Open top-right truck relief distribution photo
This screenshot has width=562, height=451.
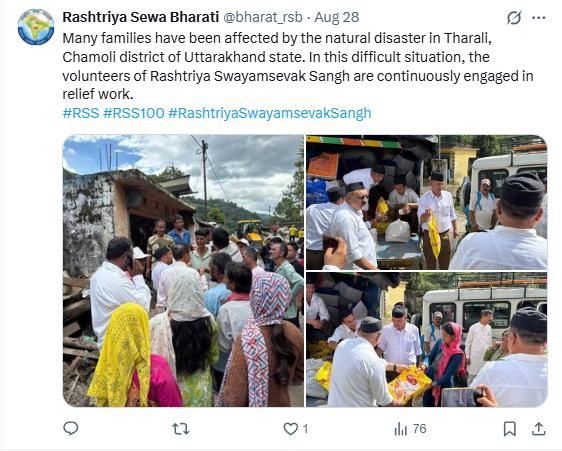[427, 202]
